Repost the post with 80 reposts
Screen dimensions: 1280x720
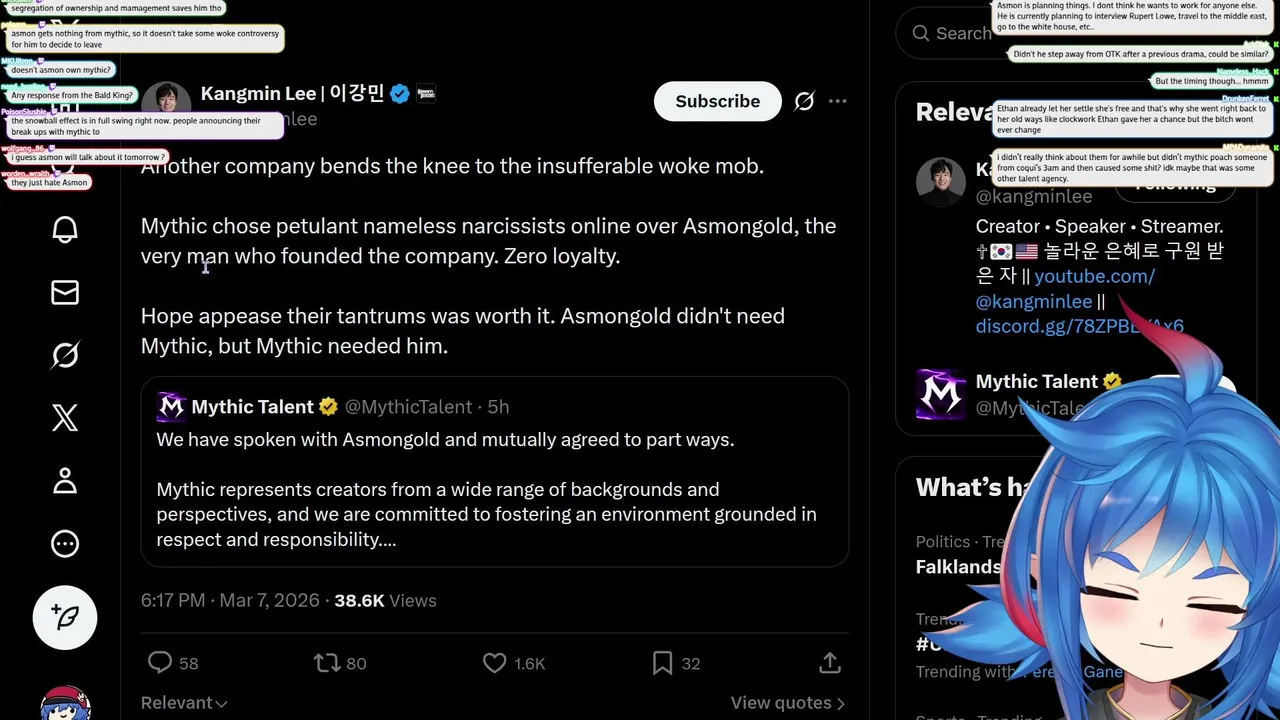tap(327, 662)
